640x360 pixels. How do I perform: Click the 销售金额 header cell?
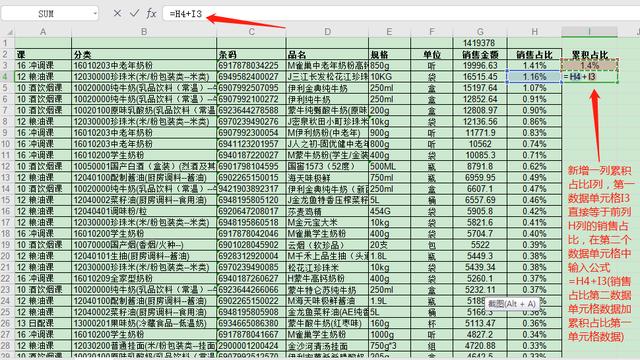pyautogui.click(x=480, y=54)
